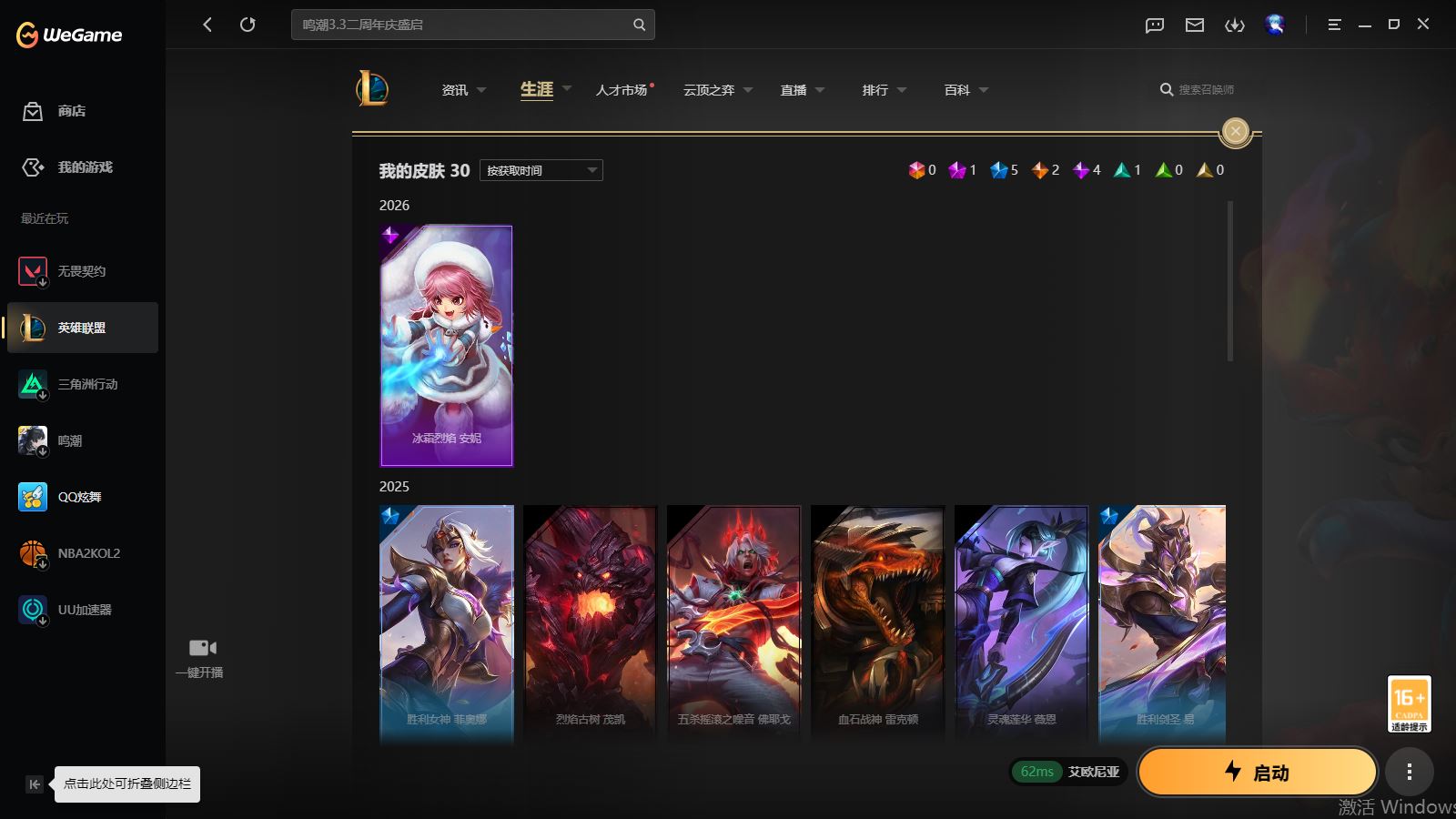Expand the arrow next to 百科
Image resolution: width=1456 pixels, height=819 pixels.
984,90
